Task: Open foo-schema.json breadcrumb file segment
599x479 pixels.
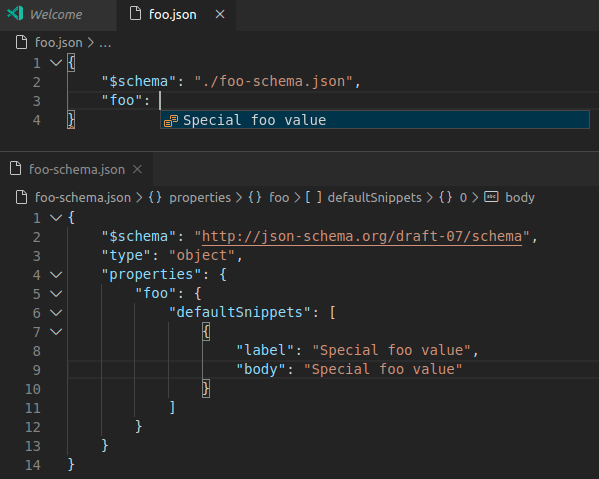Action: click(x=83, y=197)
